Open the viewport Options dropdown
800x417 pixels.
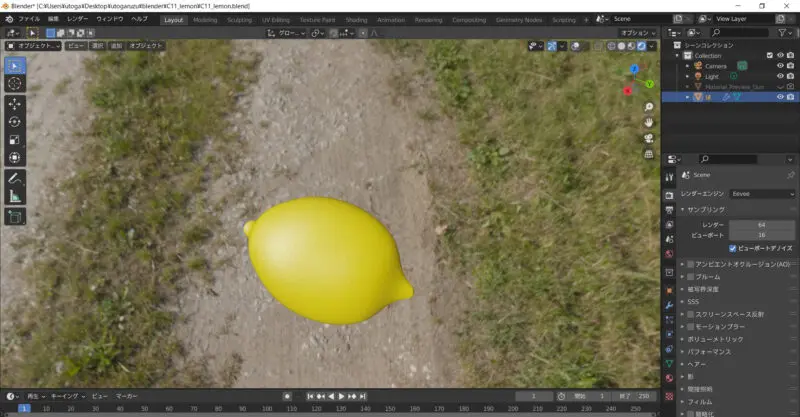point(638,33)
